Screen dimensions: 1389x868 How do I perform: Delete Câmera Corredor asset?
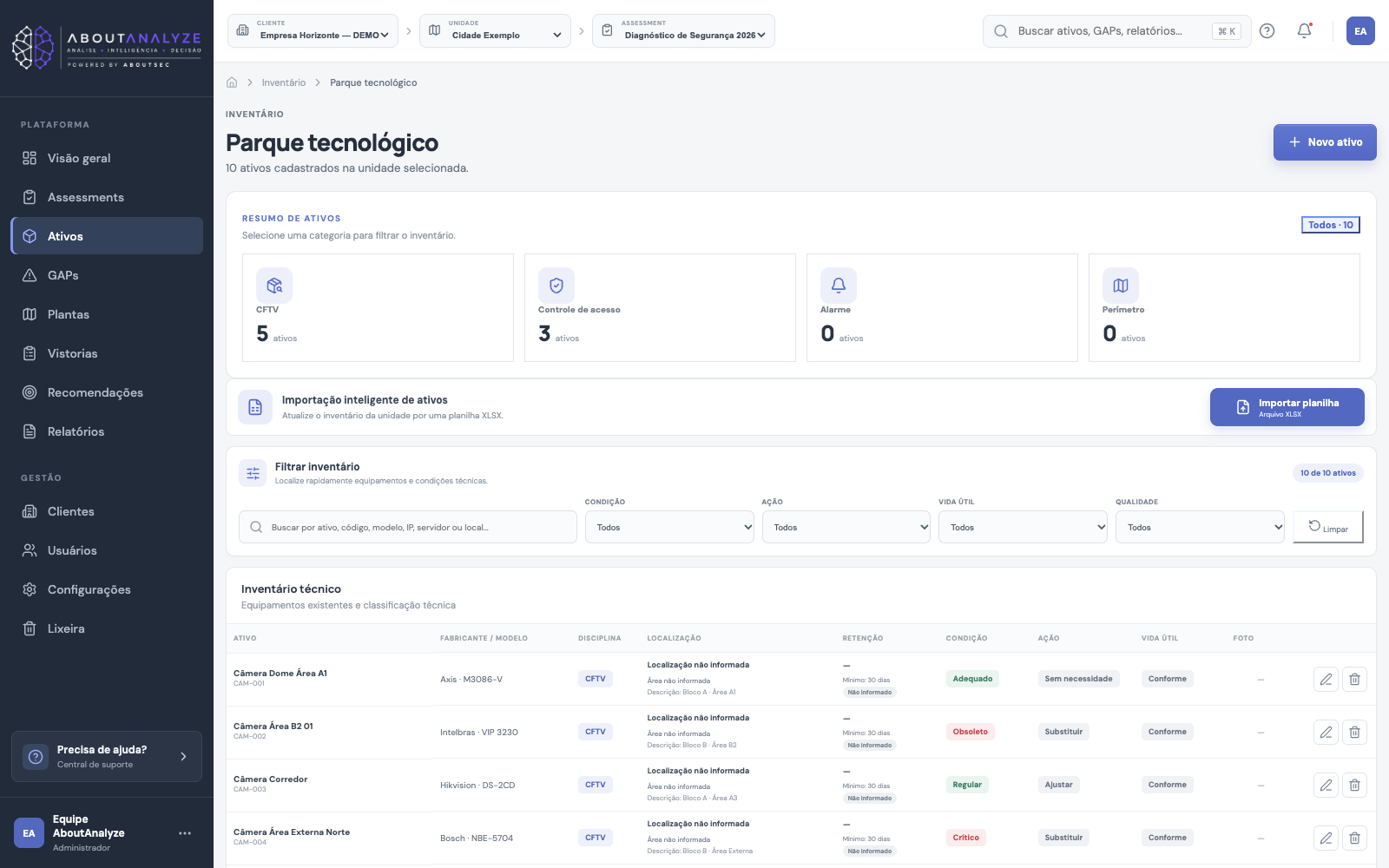1354,786
